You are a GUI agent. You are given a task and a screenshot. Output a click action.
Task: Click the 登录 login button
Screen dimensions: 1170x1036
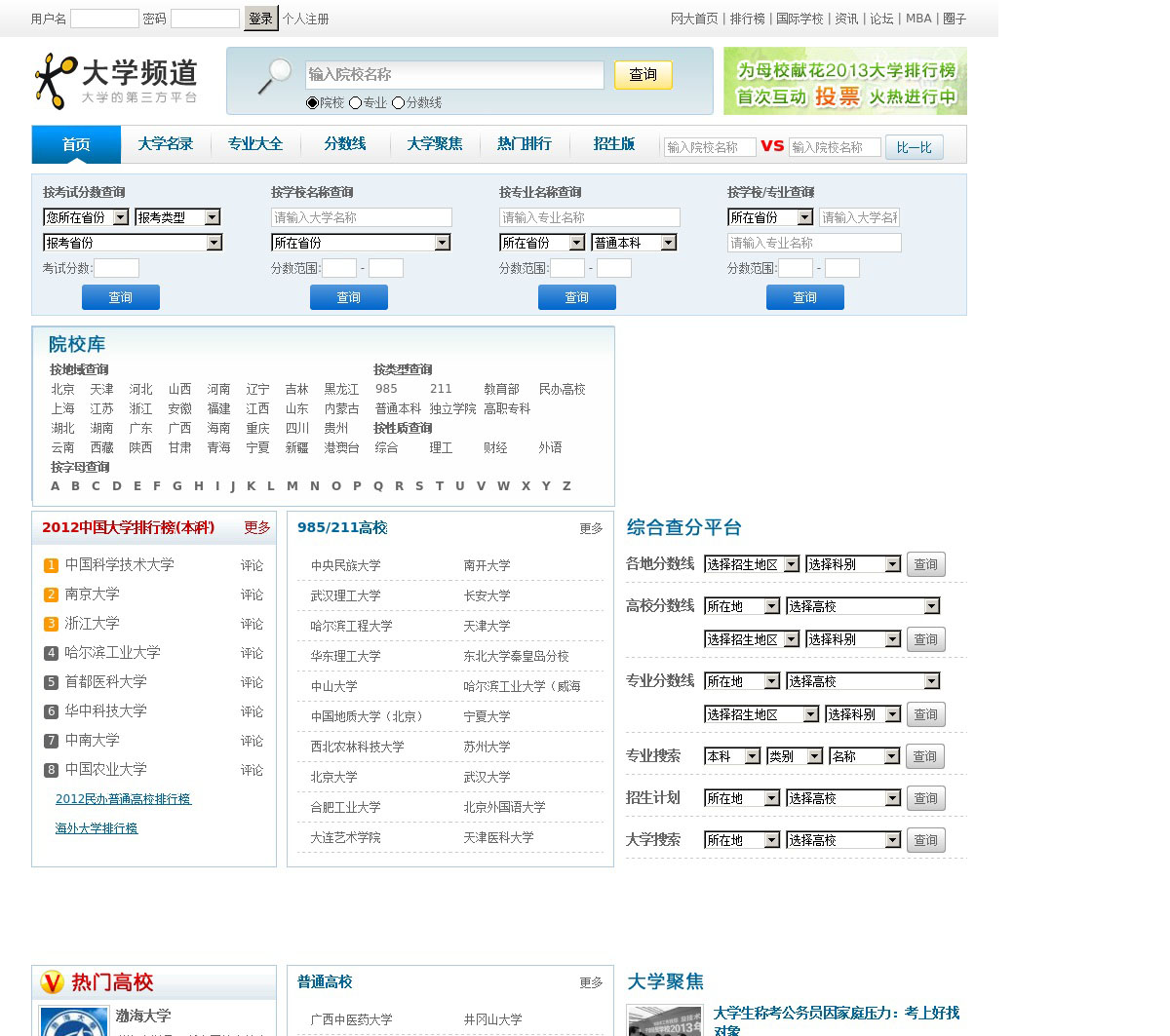260,19
